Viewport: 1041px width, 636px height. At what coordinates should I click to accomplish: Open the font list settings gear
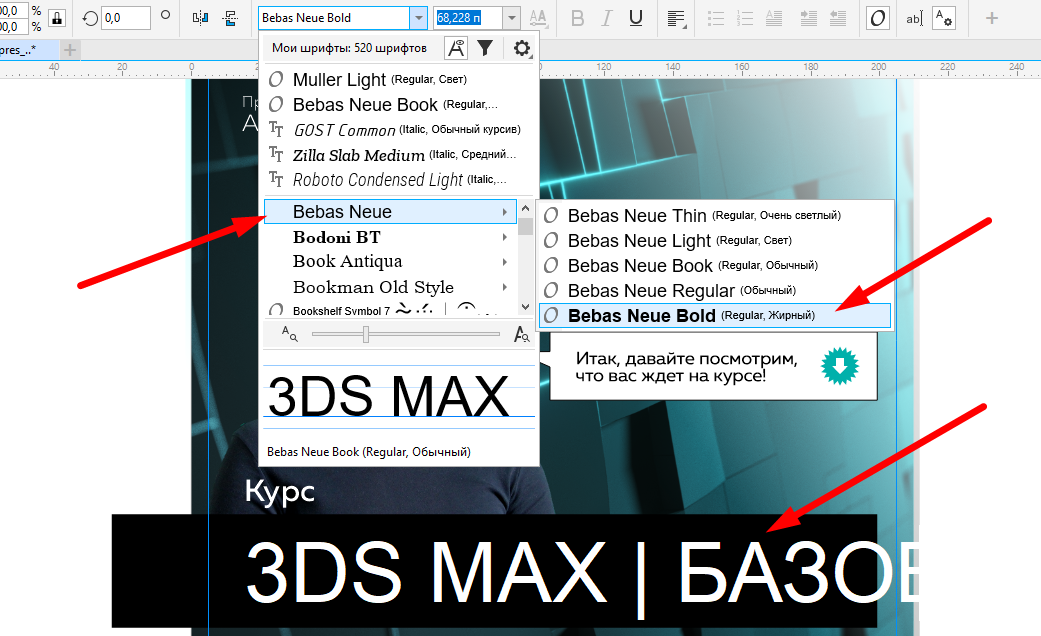pyautogui.click(x=522, y=48)
